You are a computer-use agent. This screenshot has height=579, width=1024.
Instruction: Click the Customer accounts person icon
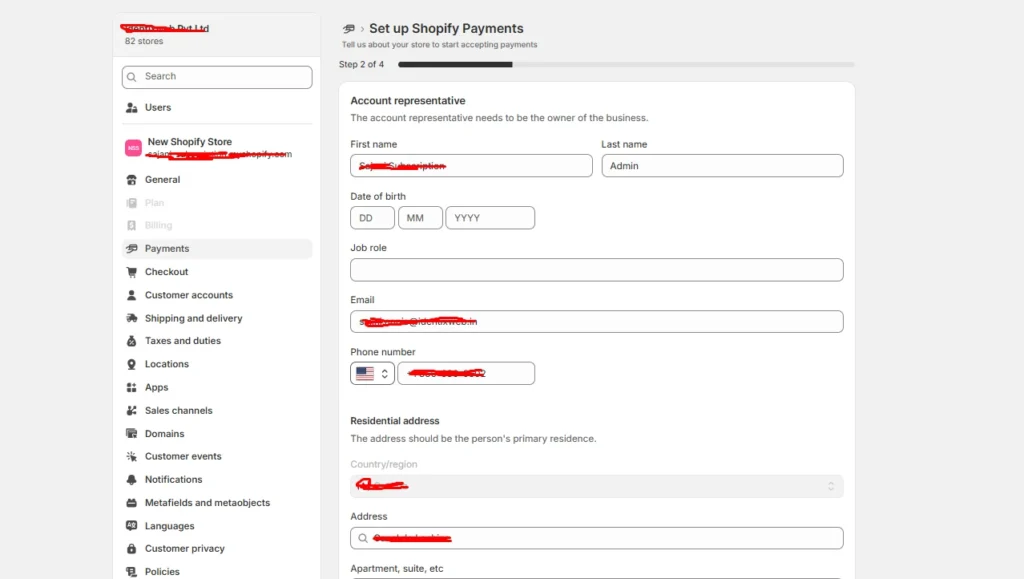pyautogui.click(x=131, y=295)
